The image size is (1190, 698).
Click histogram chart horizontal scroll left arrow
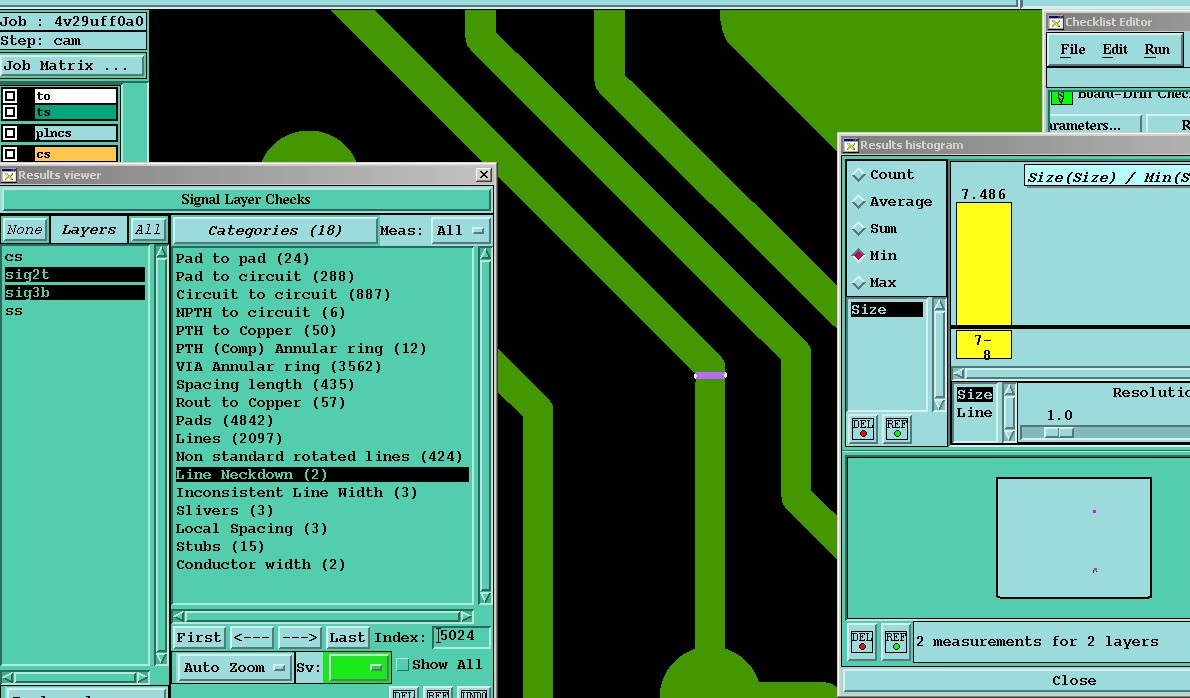pos(959,373)
